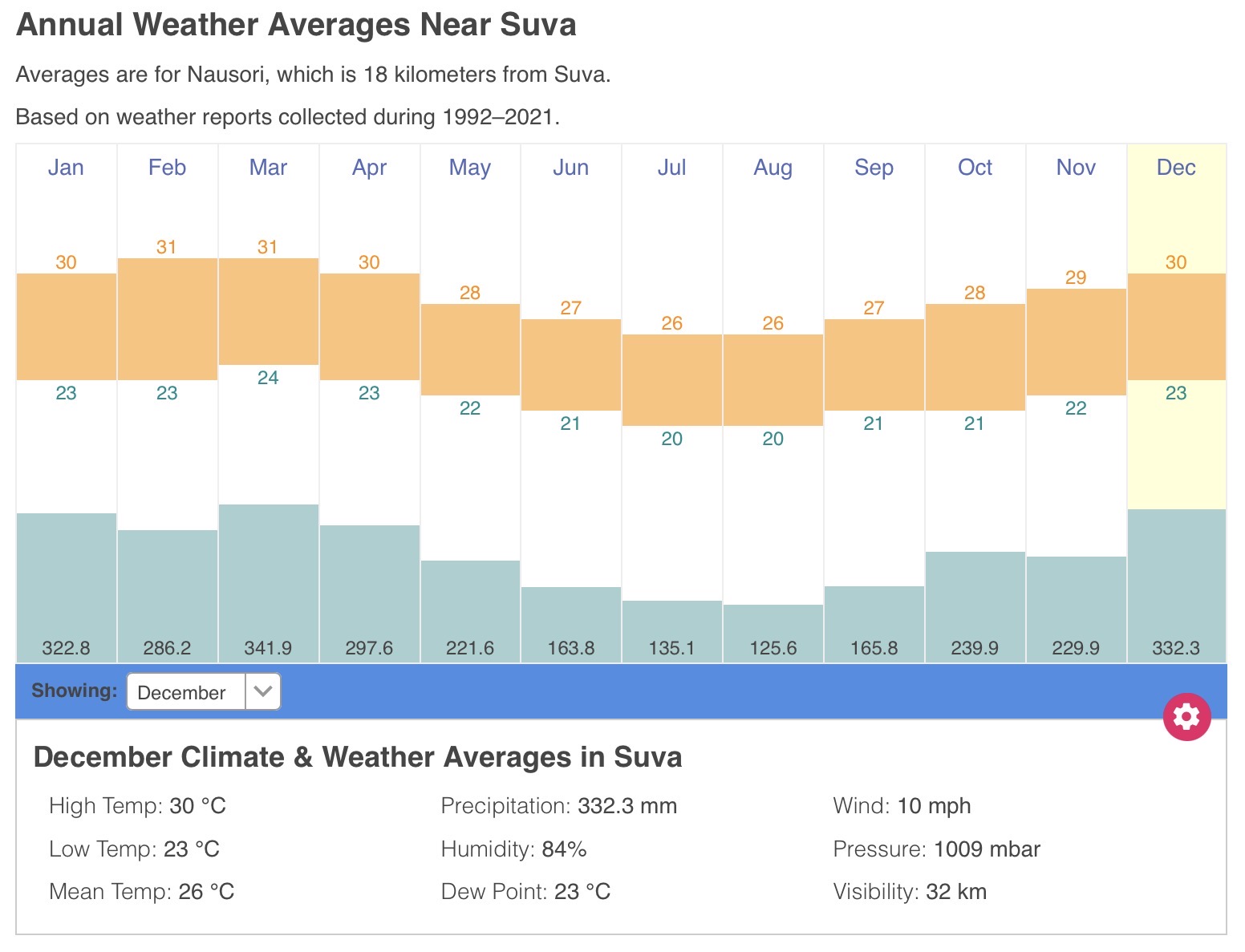Select the May month label
Image resolution: width=1245 pixels, height=952 pixels.
469,168
